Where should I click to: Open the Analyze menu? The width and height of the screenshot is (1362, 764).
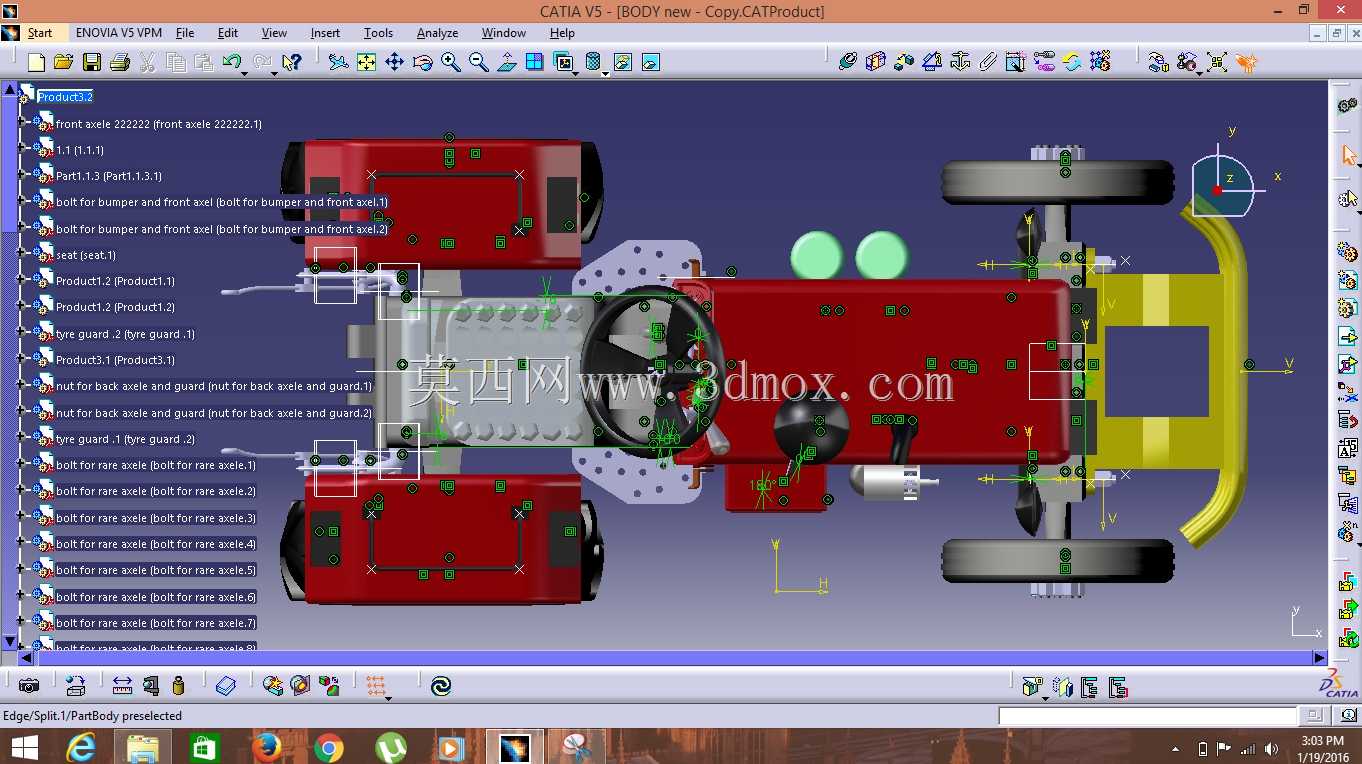(437, 33)
